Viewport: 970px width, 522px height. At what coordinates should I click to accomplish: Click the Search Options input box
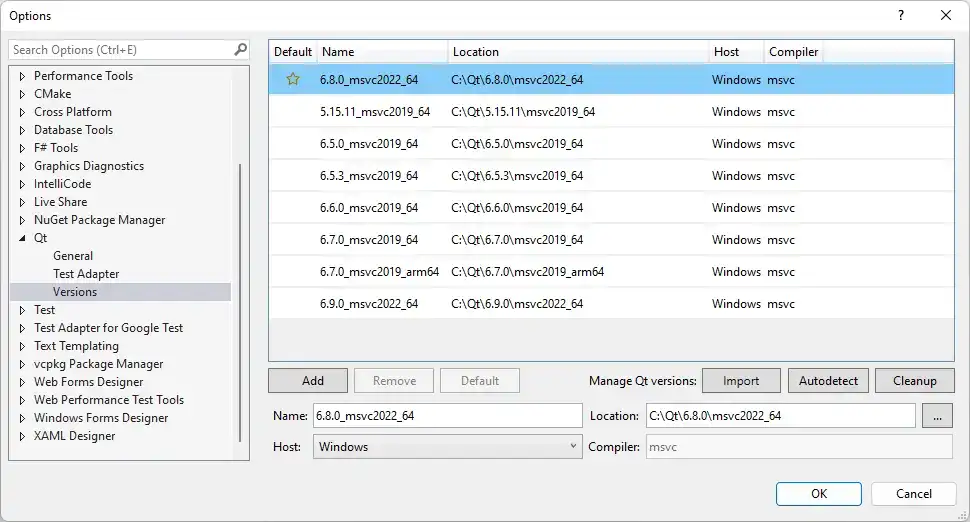click(x=120, y=49)
